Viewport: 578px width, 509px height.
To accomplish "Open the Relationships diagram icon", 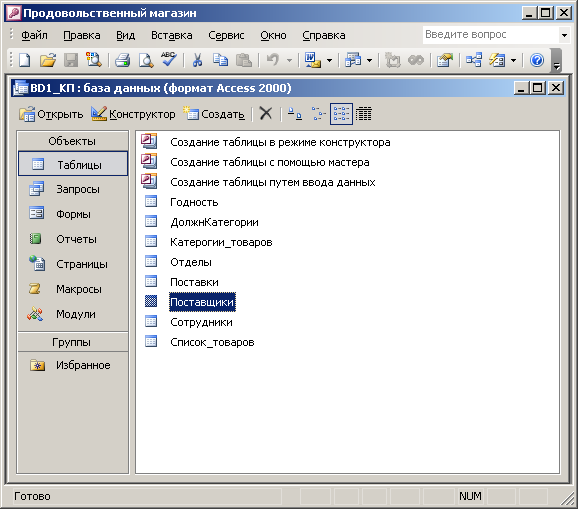I will (474, 60).
